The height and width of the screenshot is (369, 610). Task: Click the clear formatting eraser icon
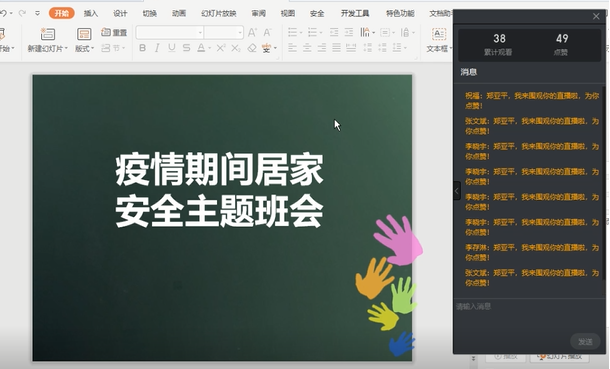coord(252,48)
